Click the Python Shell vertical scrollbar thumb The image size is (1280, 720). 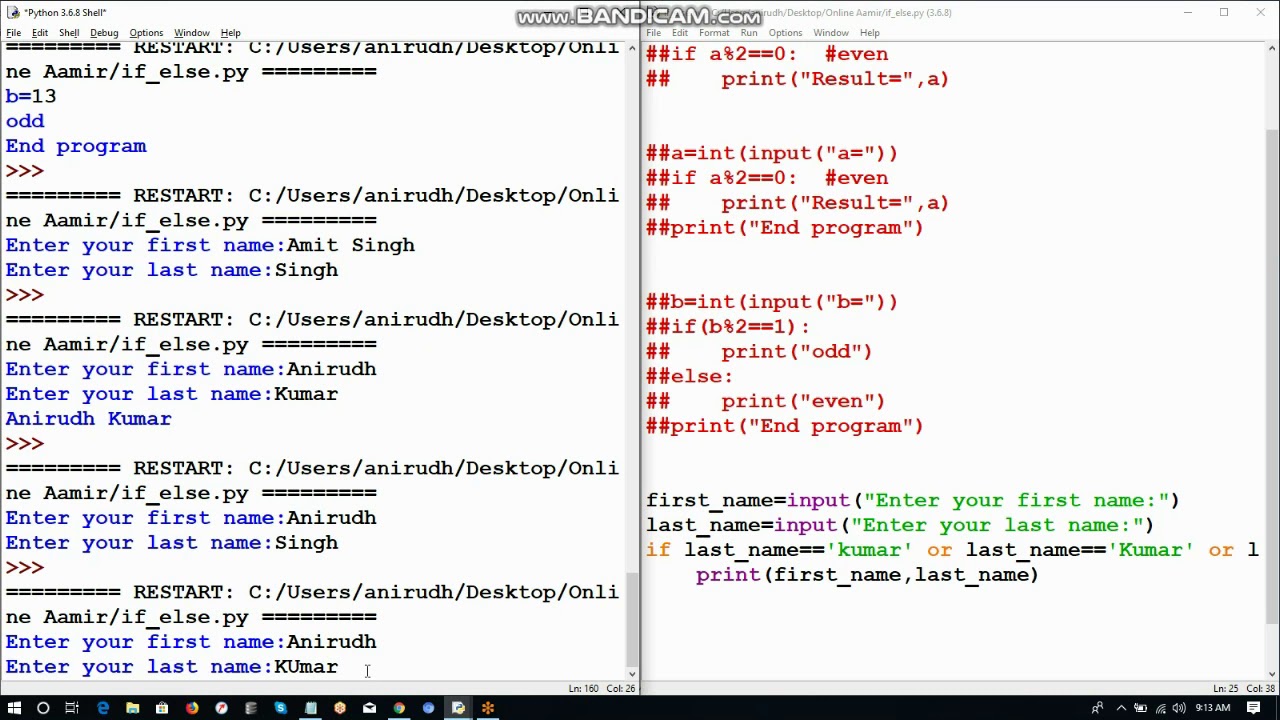tap(631, 622)
